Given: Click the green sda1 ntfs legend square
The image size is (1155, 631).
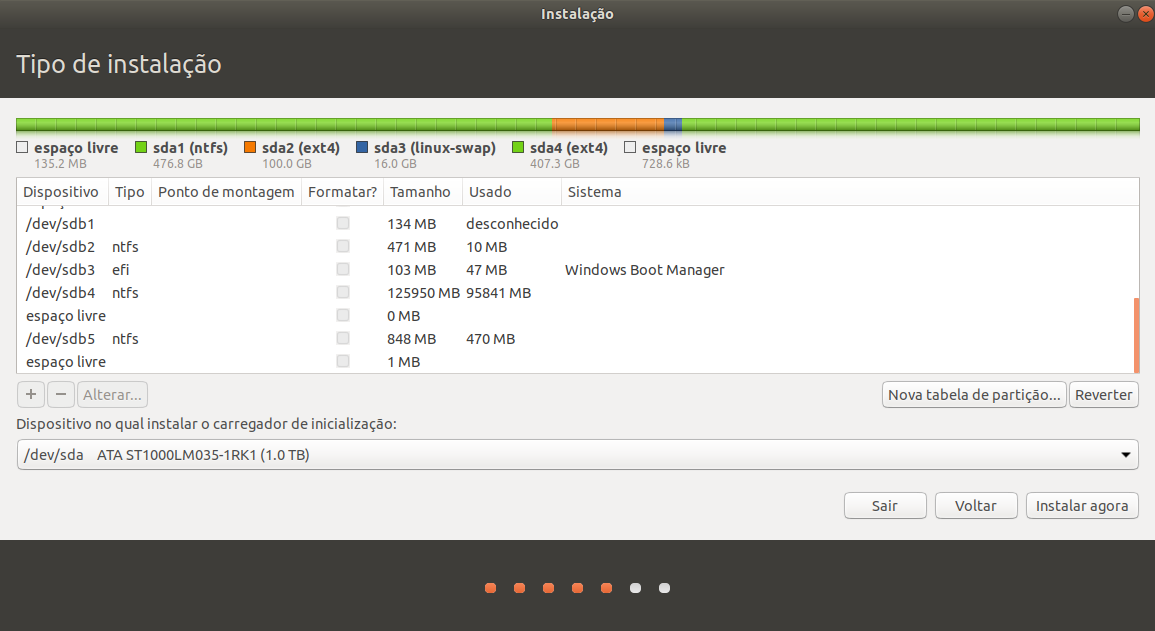Looking at the screenshot, I should [141, 148].
